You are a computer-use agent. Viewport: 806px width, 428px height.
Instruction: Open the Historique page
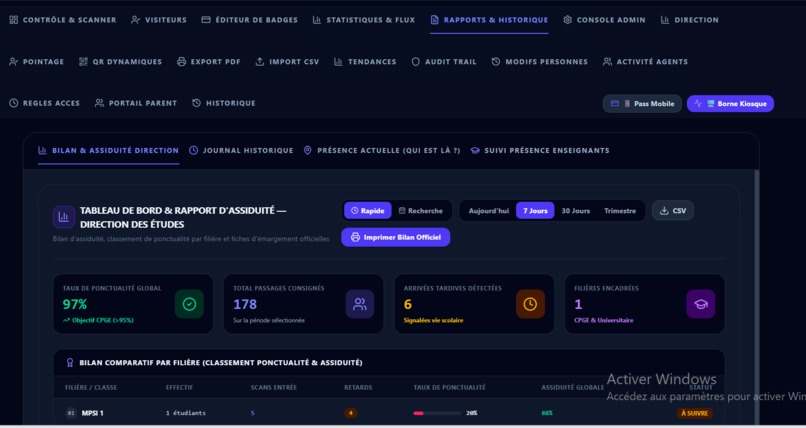tap(224, 103)
